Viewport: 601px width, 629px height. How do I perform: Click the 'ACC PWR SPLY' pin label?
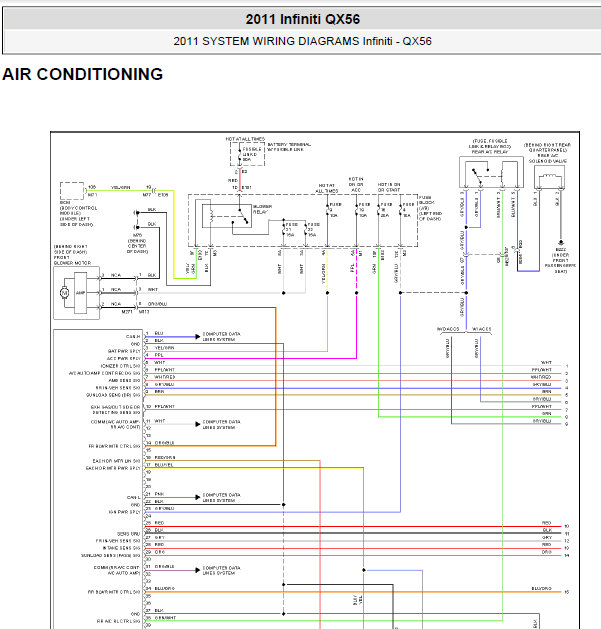pos(124,358)
